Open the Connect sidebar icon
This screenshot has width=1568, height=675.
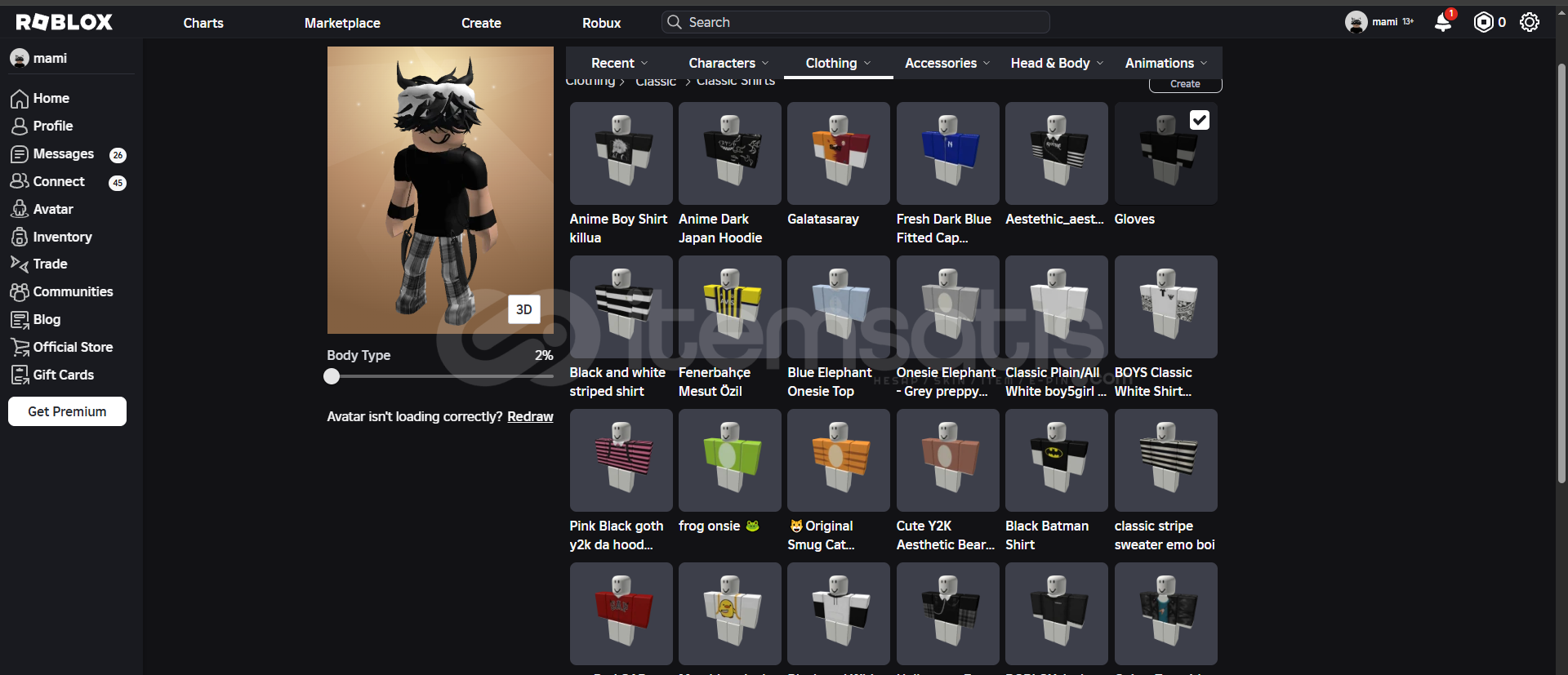click(x=20, y=181)
